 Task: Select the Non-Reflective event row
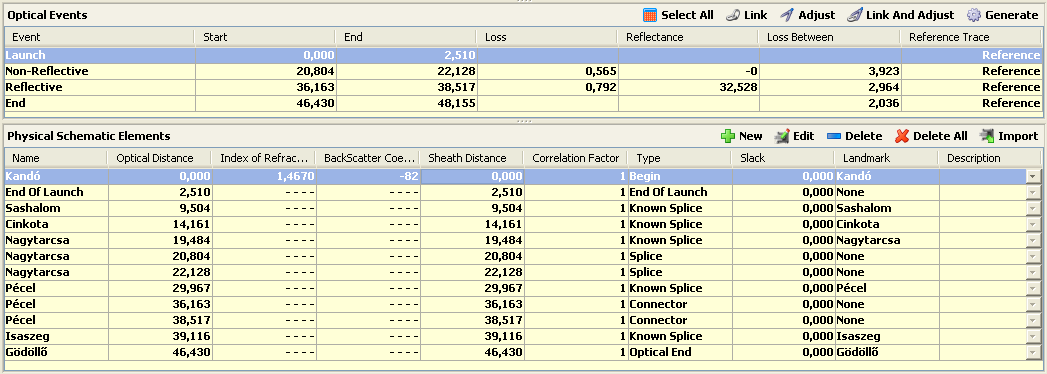click(x=523, y=71)
